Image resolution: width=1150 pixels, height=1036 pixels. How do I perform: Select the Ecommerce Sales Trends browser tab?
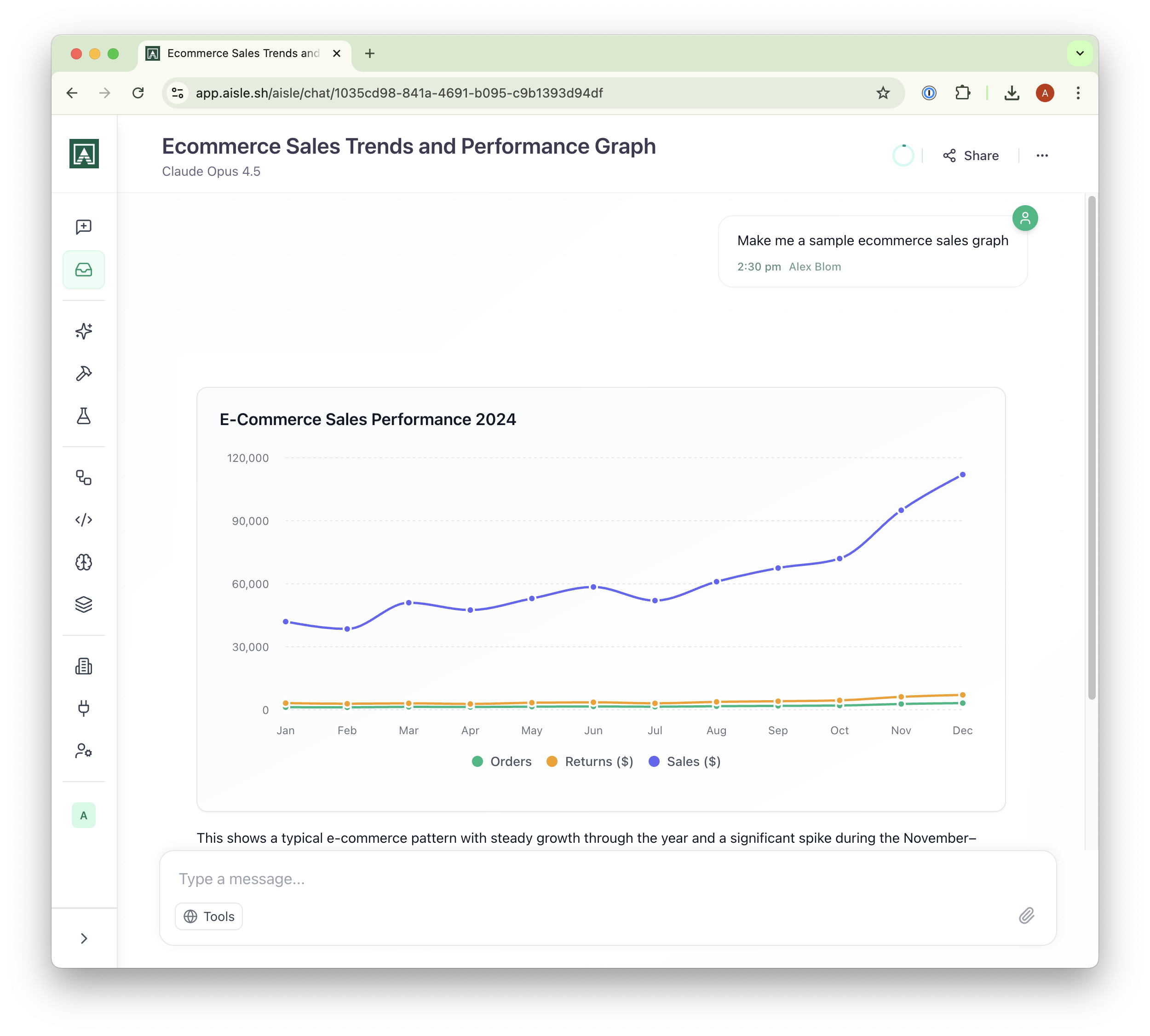(243, 53)
